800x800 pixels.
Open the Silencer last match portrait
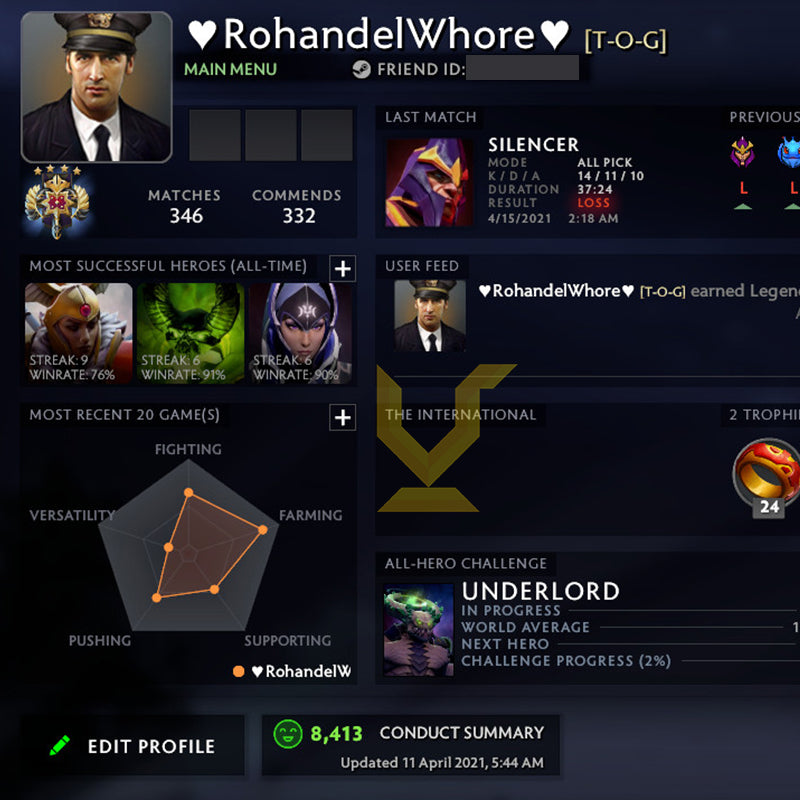click(x=429, y=182)
